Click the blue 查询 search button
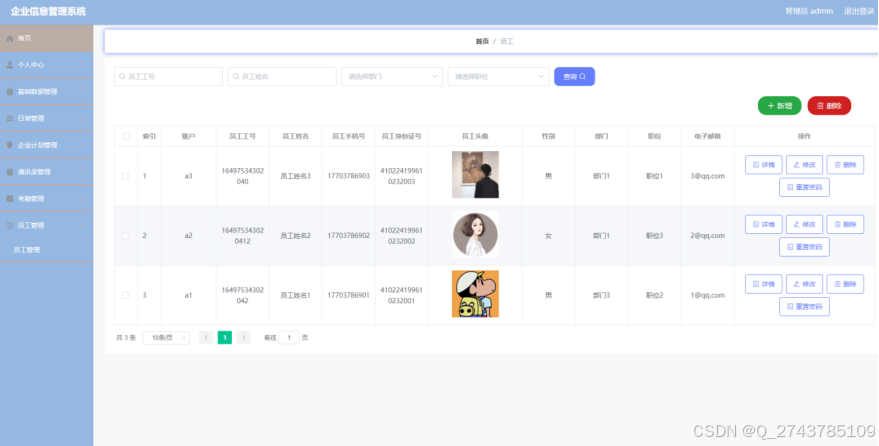This screenshot has height=446, width=879. coord(574,77)
